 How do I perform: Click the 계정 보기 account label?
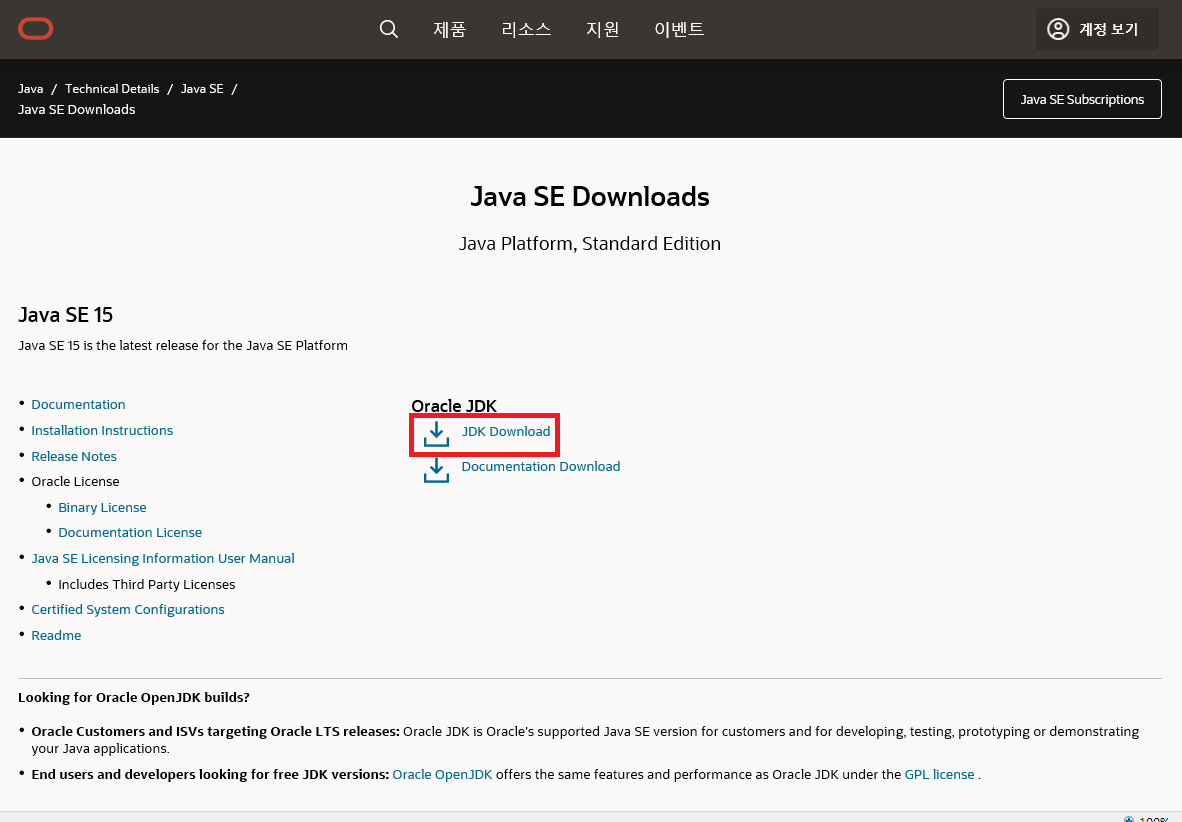coord(1108,29)
